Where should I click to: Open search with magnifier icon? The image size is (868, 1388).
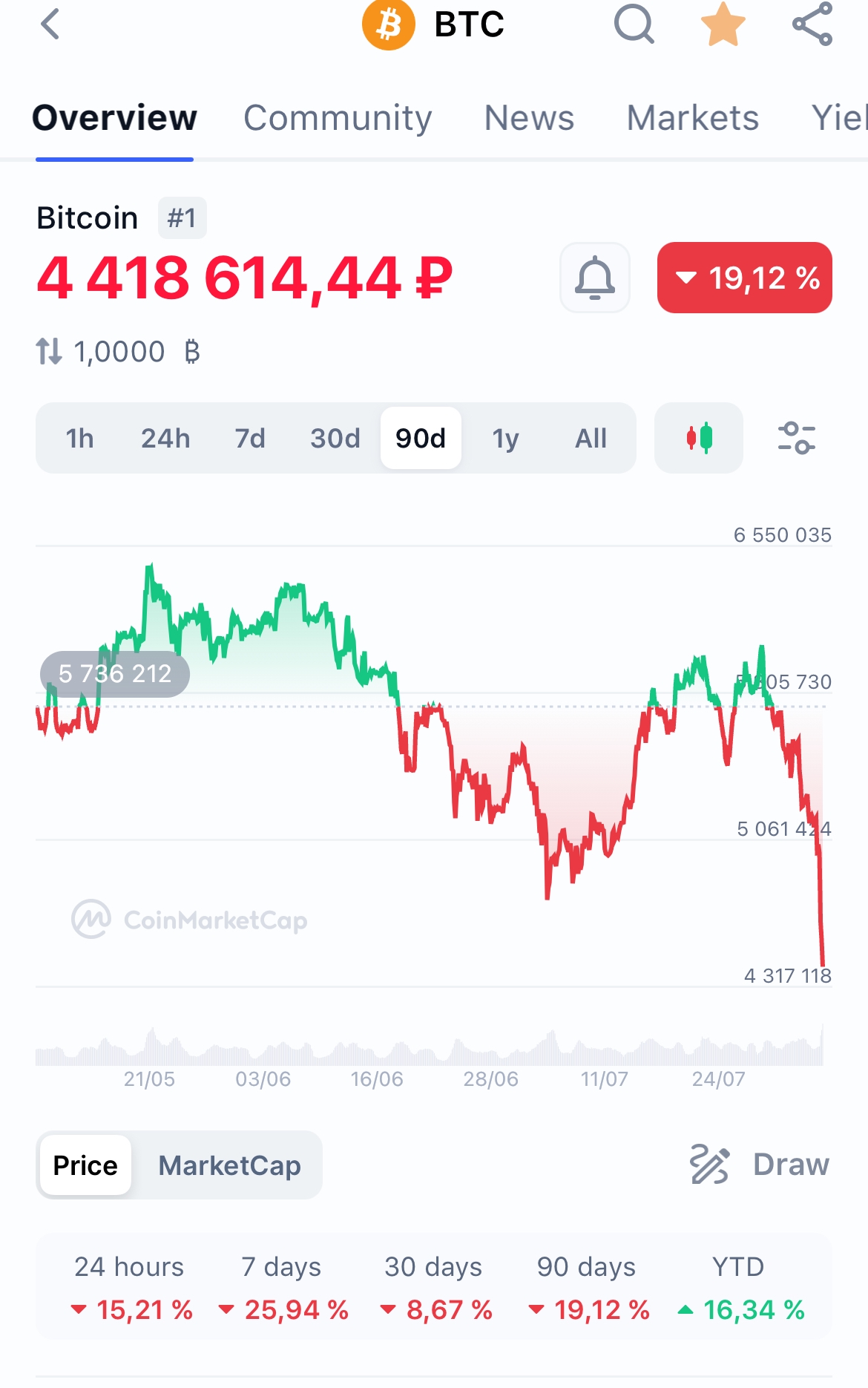[x=634, y=24]
